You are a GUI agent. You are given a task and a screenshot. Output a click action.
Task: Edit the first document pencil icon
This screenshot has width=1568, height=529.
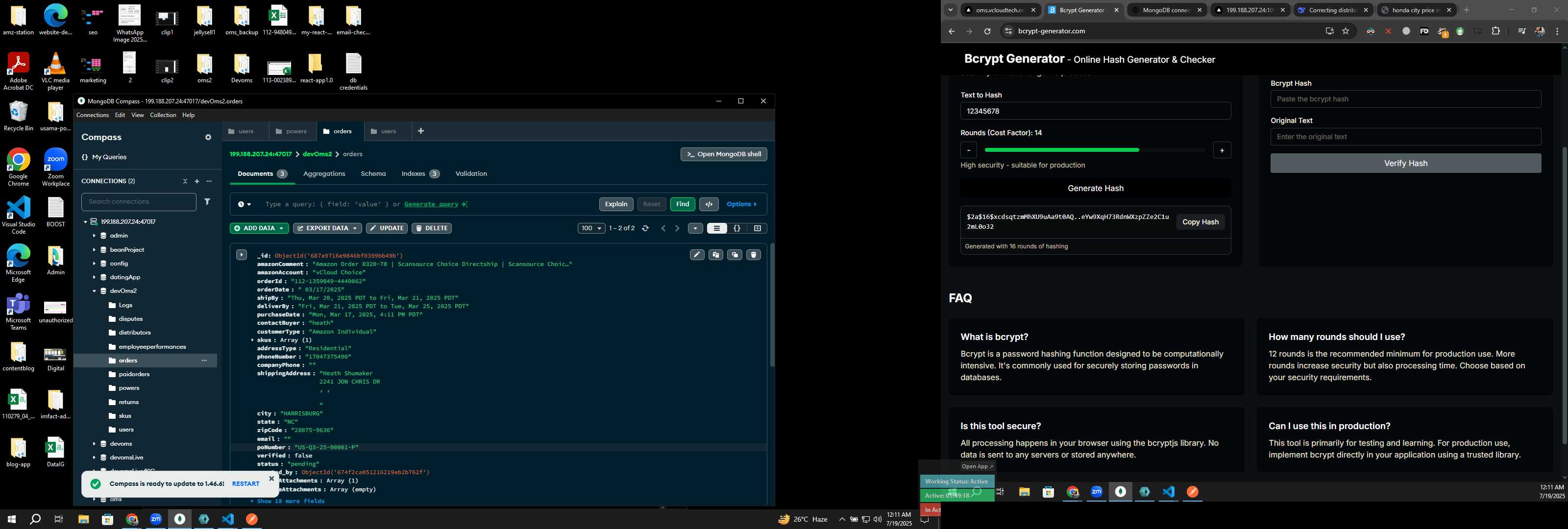click(x=697, y=255)
